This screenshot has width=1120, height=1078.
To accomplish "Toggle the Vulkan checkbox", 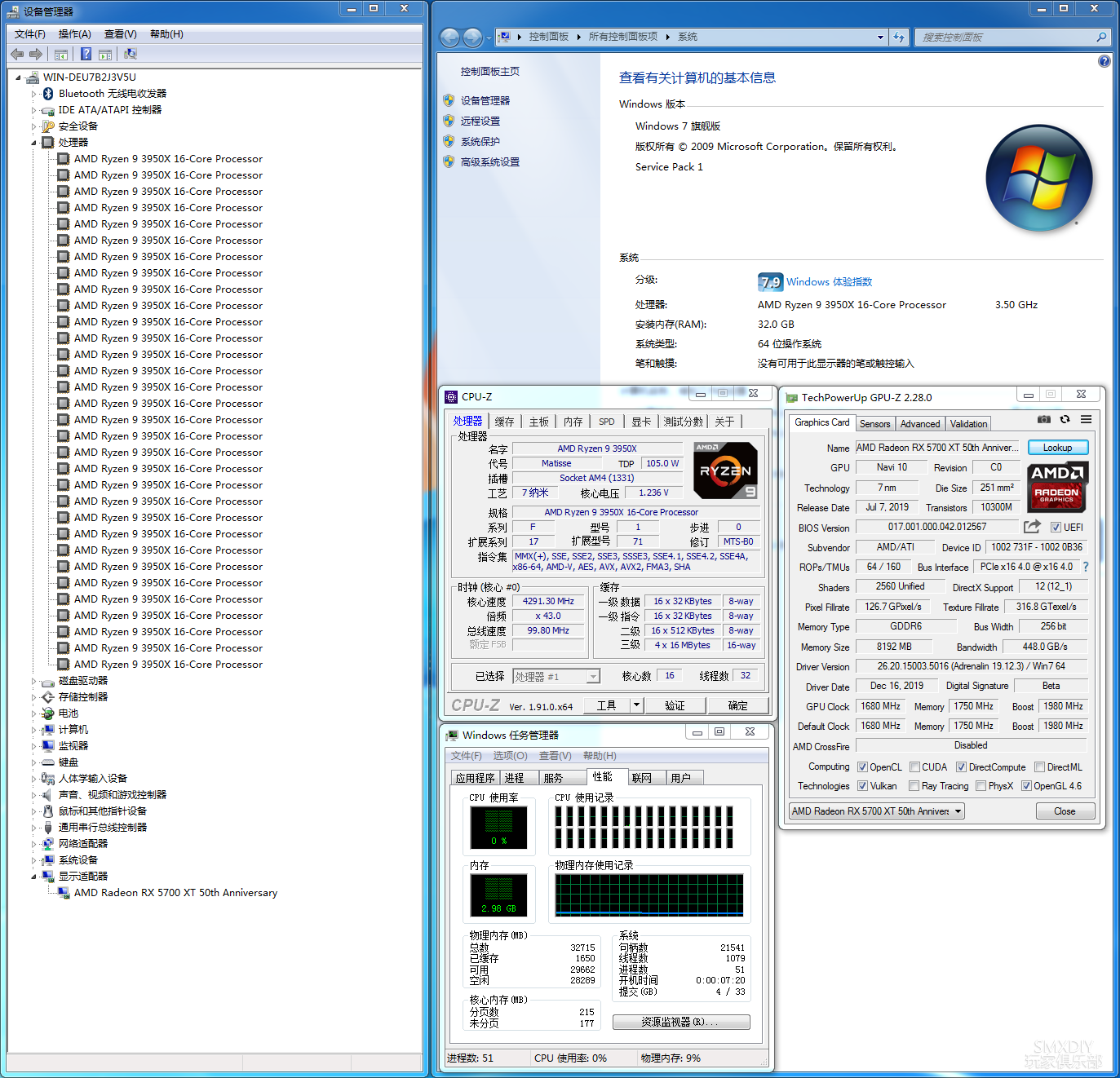I will (862, 786).
